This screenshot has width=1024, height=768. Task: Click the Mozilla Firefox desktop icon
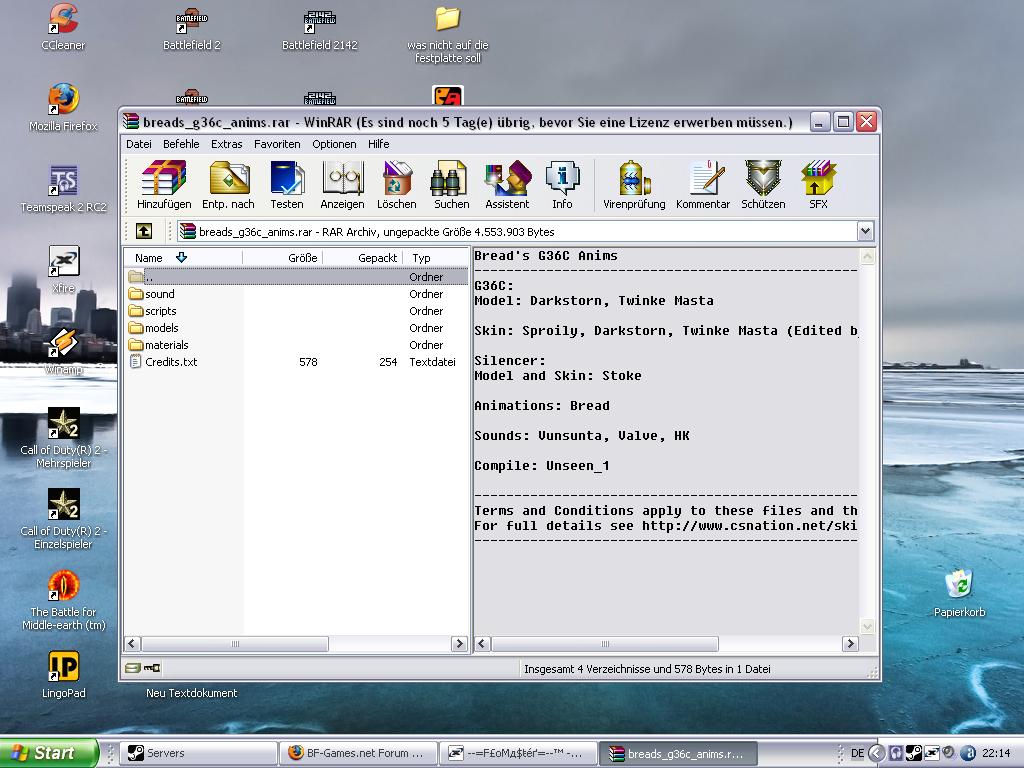pyautogui.click(x=63, y=108)
